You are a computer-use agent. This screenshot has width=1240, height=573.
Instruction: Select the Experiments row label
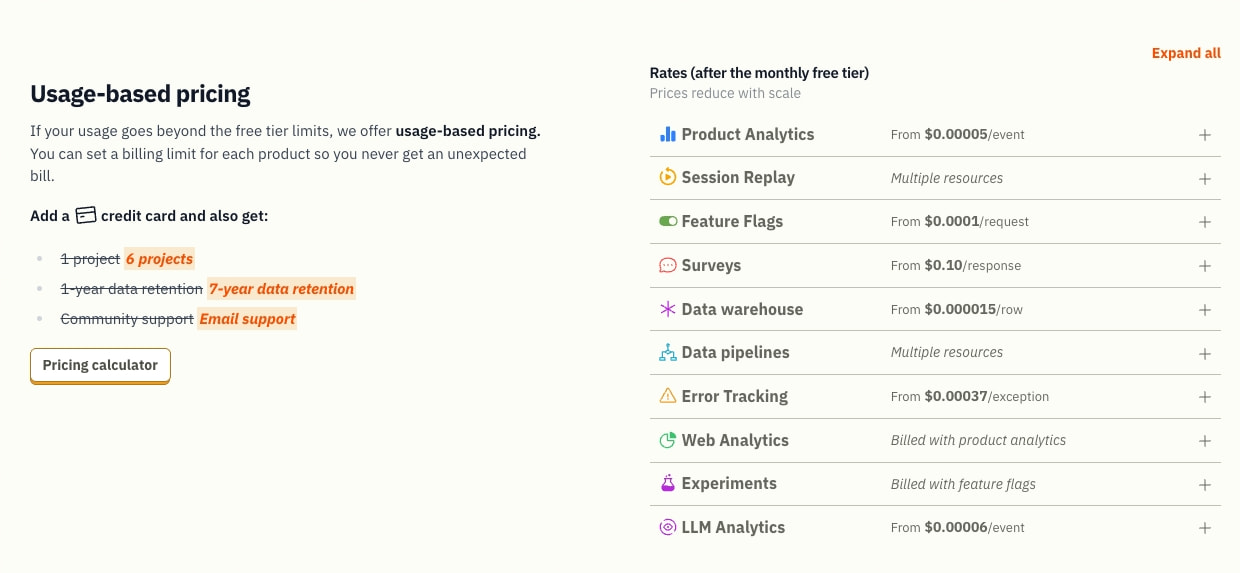(729, 483)
